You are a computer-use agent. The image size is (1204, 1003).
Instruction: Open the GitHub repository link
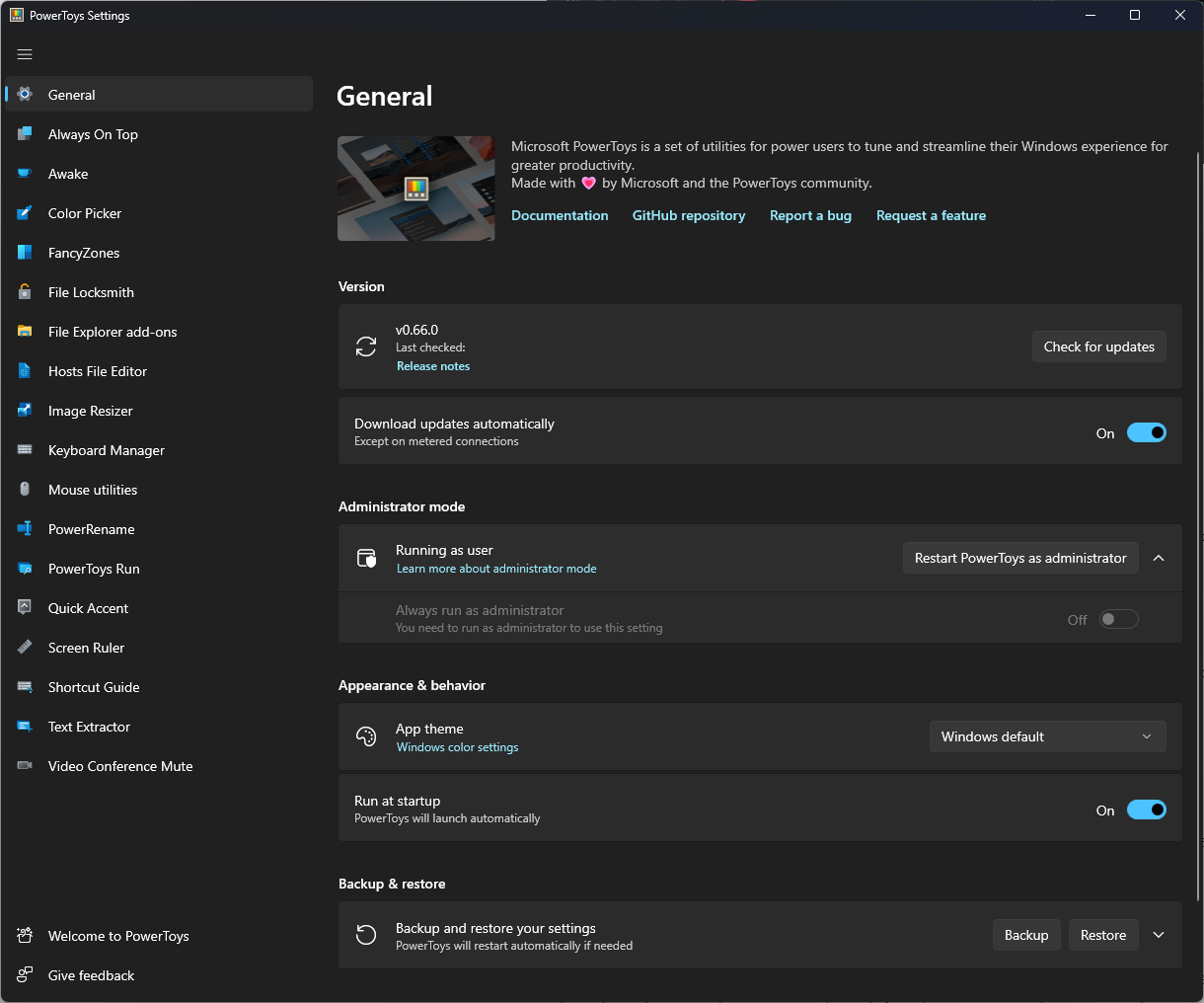(689, 215)
